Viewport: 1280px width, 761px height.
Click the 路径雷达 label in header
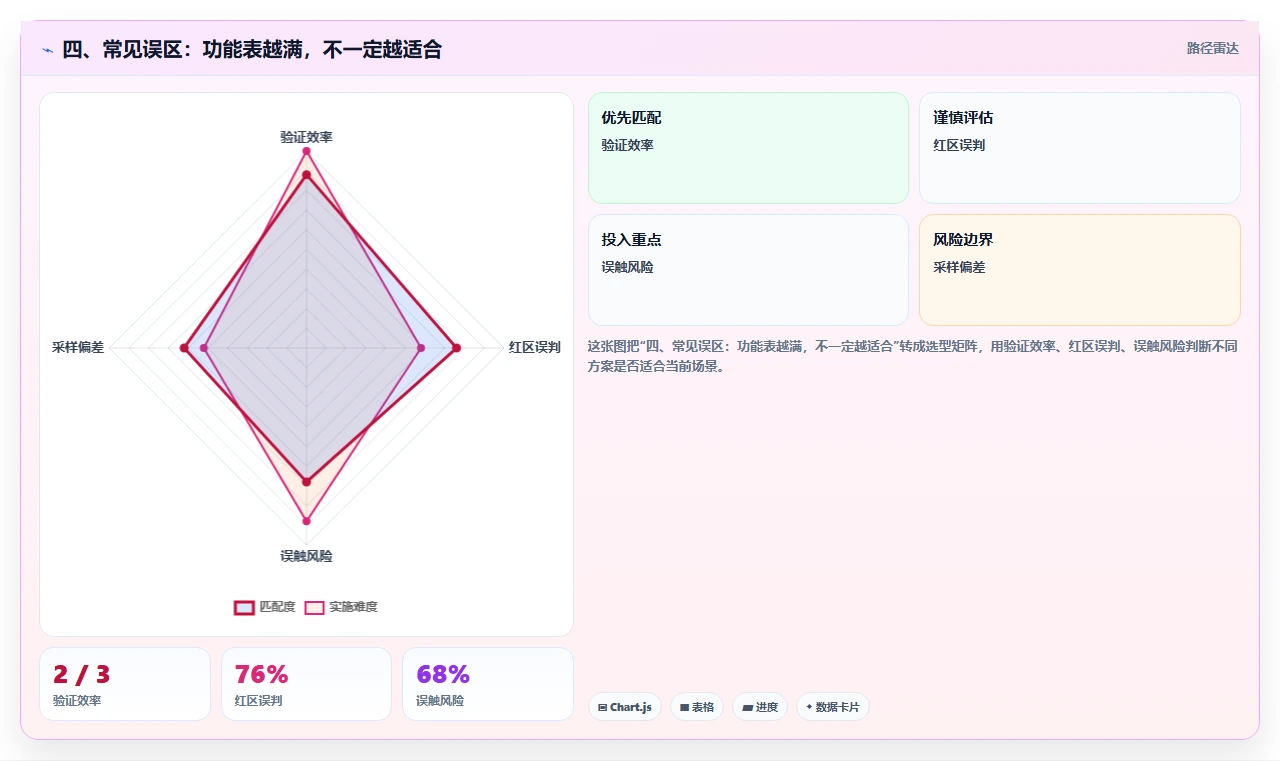click(1213, 48)
